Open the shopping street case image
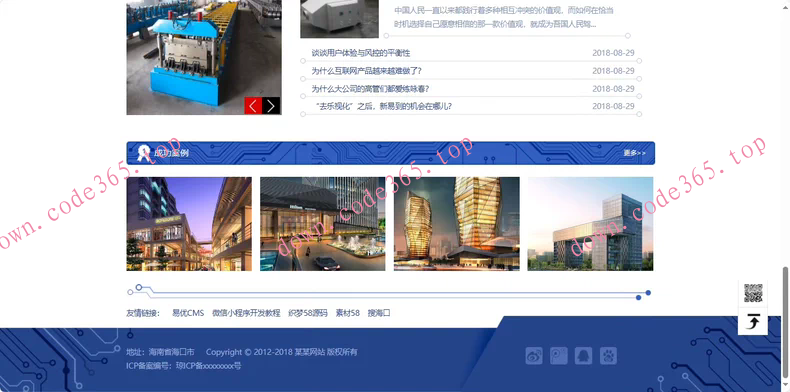The height and width of the screenshot is (392, 790). click(x=189, y=224)
